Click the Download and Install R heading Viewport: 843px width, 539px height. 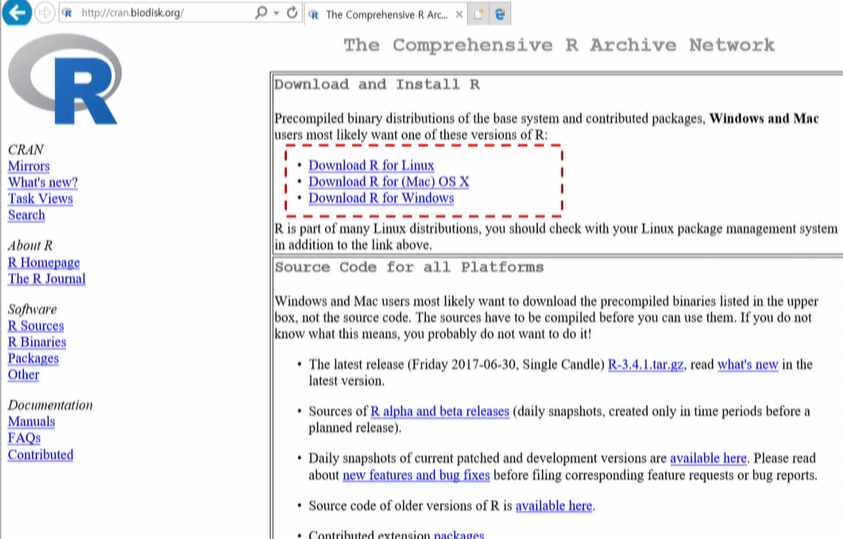click(x=377, y=85)
